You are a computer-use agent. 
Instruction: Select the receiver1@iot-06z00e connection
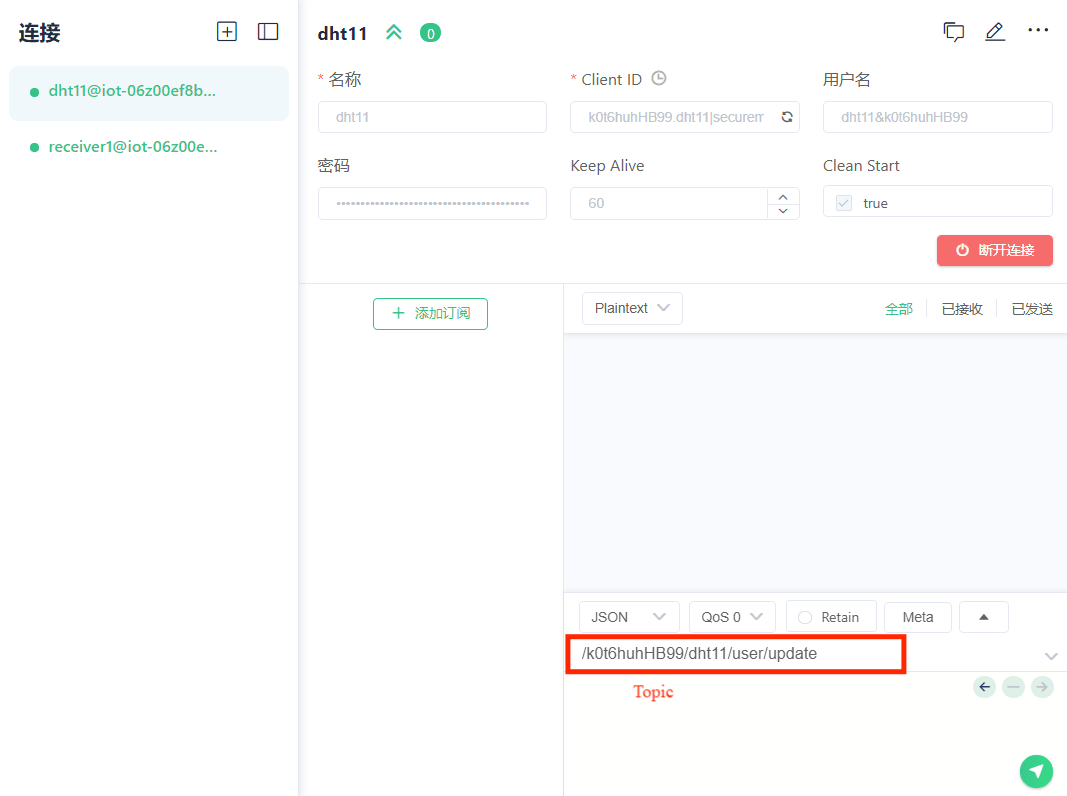(149, 147)
